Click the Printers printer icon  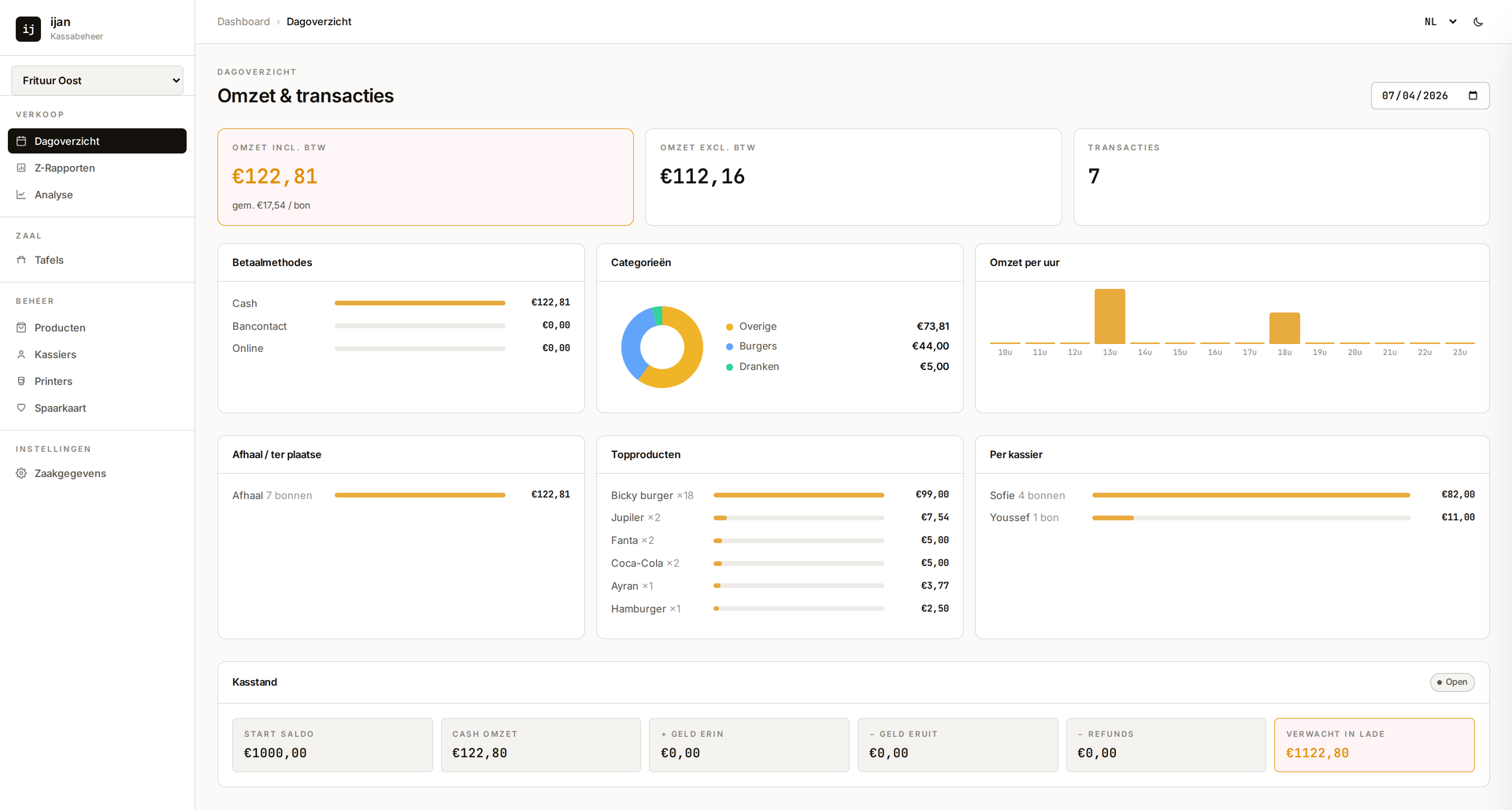(21, 382)
